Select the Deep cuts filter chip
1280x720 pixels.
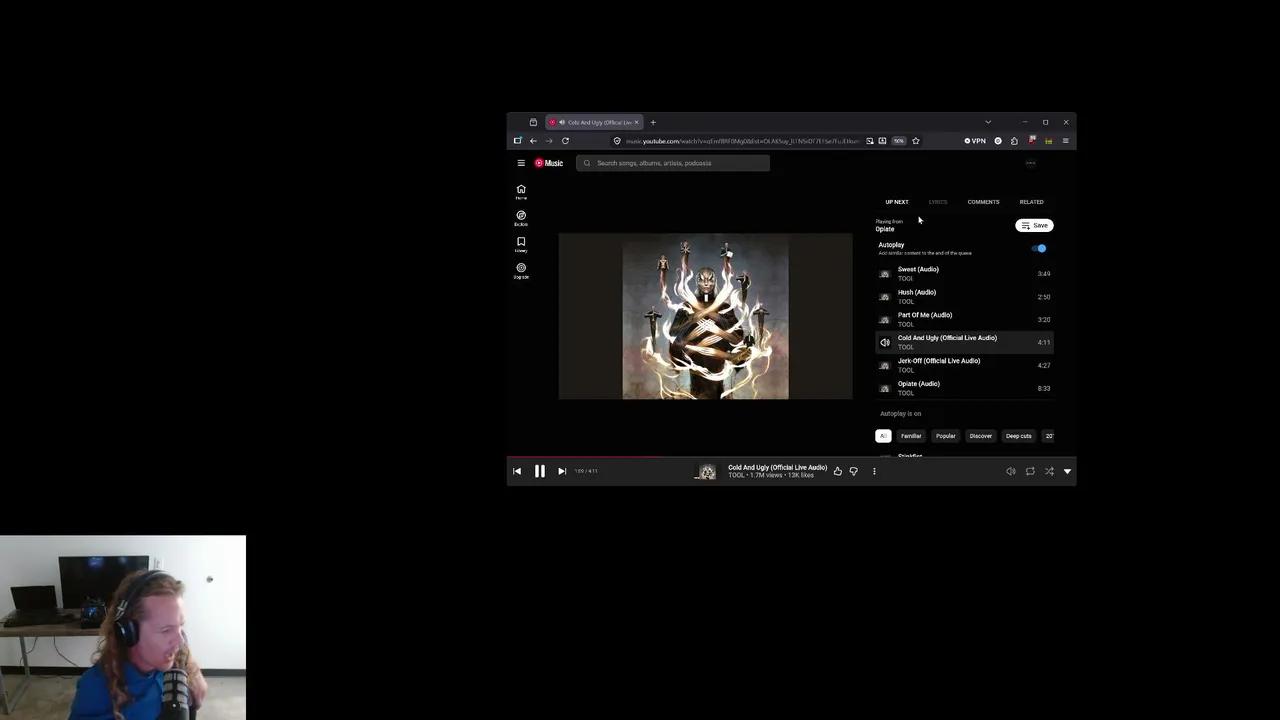(x=1019, y=436)
